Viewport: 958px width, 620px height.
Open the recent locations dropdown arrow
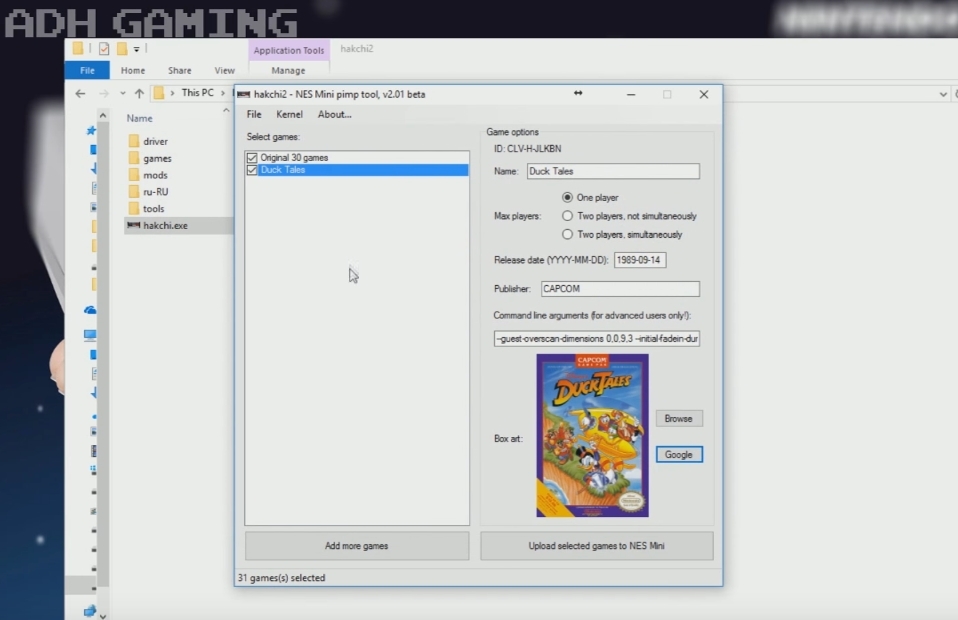coord(122,93)
